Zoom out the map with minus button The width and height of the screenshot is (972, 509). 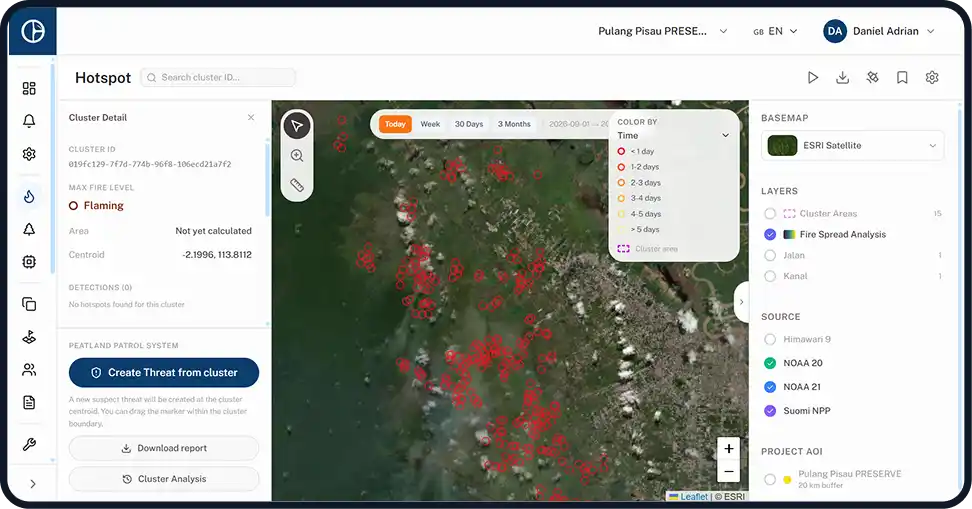coord(729,471)
